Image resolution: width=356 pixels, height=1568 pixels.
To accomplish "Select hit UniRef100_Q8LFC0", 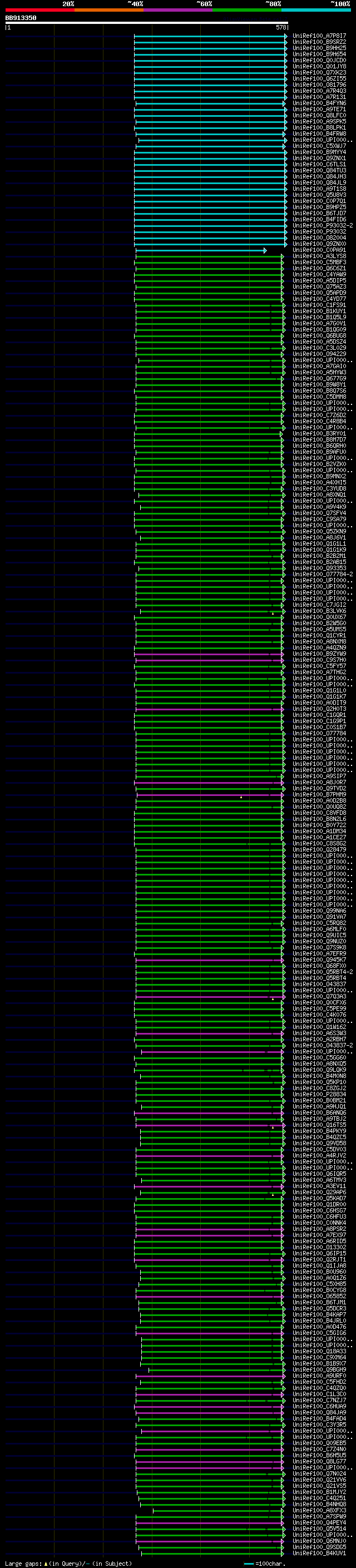I will 319,116.
